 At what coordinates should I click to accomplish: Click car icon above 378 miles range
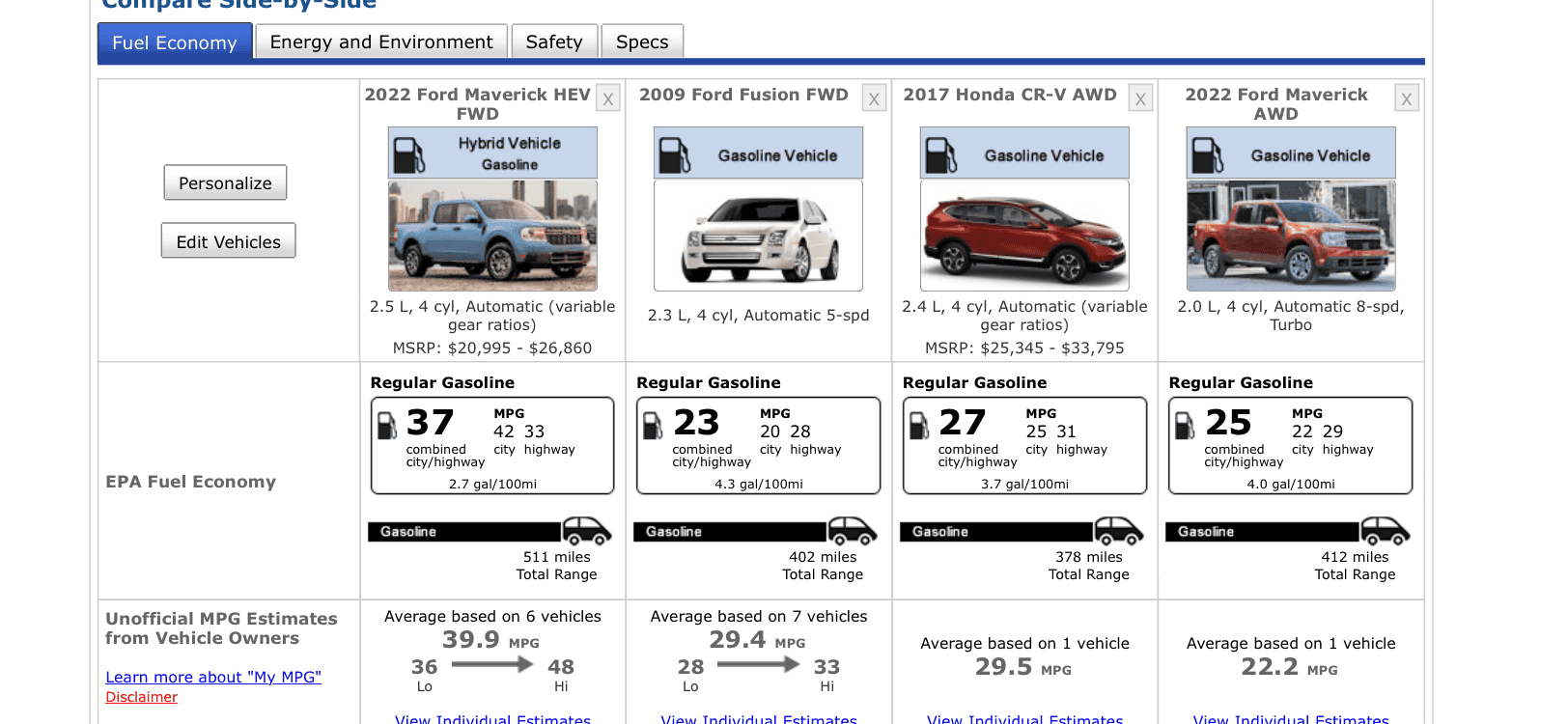coord(1119,531)
